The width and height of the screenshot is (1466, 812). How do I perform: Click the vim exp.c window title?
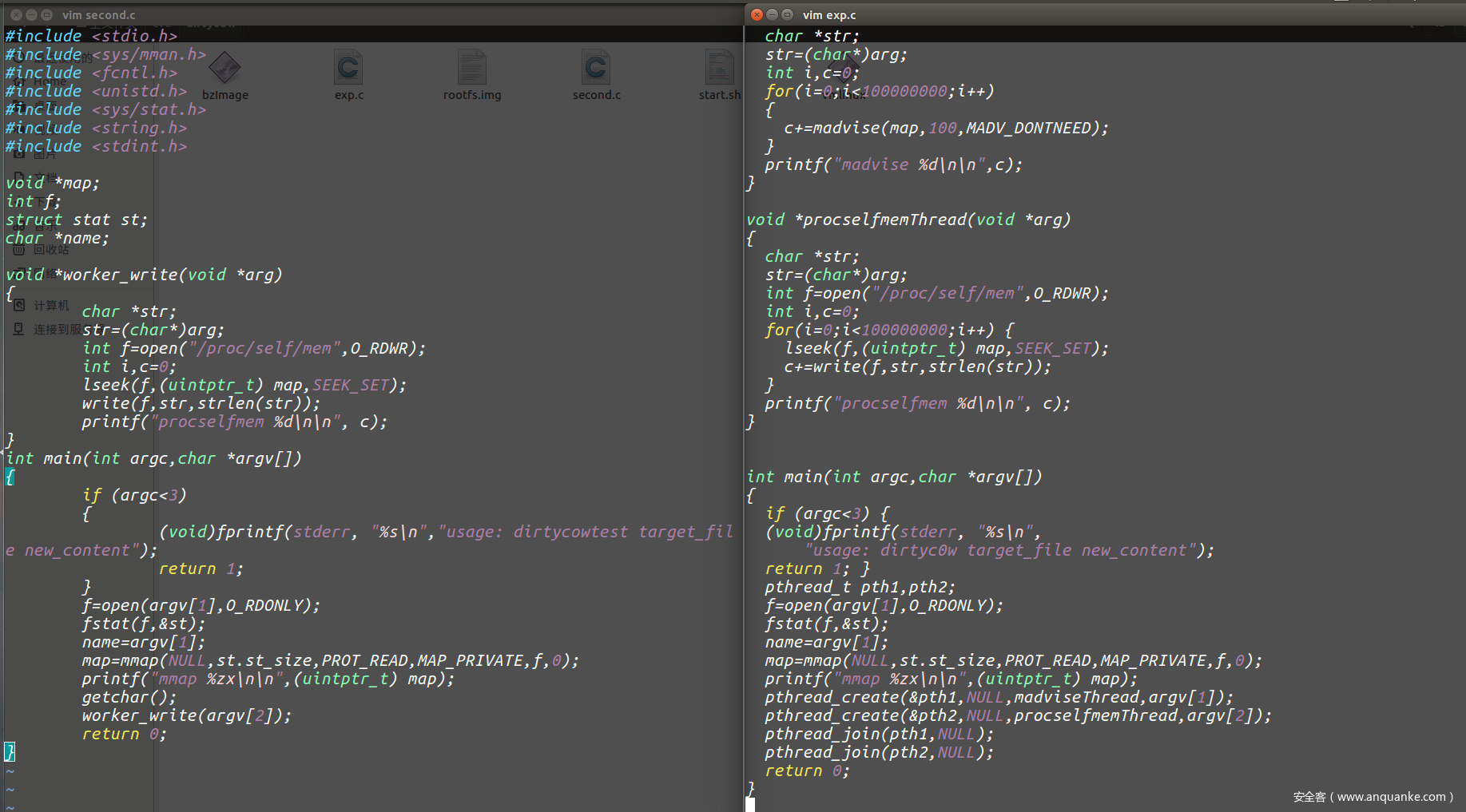pos(828,14)
